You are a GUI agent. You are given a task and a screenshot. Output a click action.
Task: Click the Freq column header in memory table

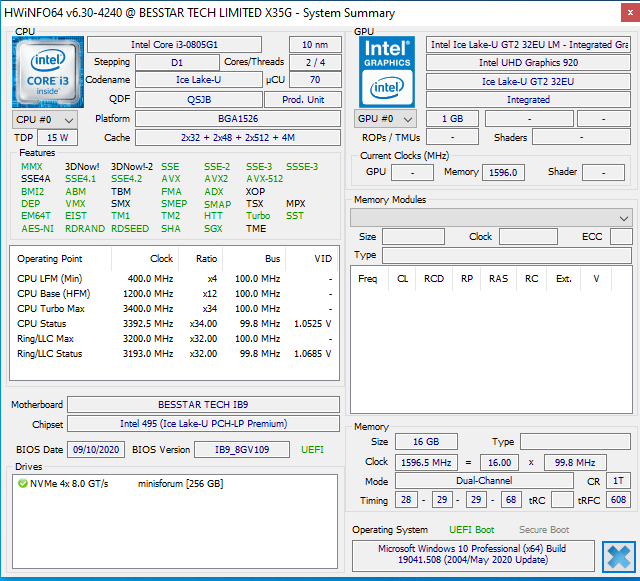click(368, 279)
